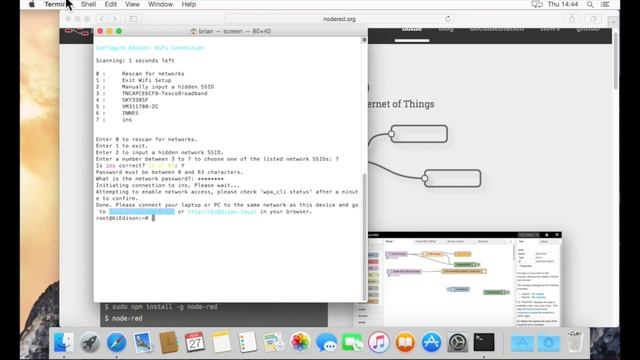640x360 pixels.
Task: Open Notes from the Dock
Action: coord(221,342)
